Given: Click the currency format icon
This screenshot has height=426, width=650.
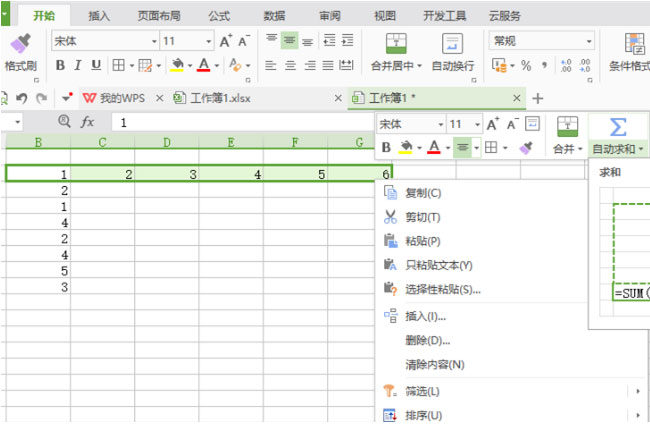Looking at the screenshot, I should point(500,65).
